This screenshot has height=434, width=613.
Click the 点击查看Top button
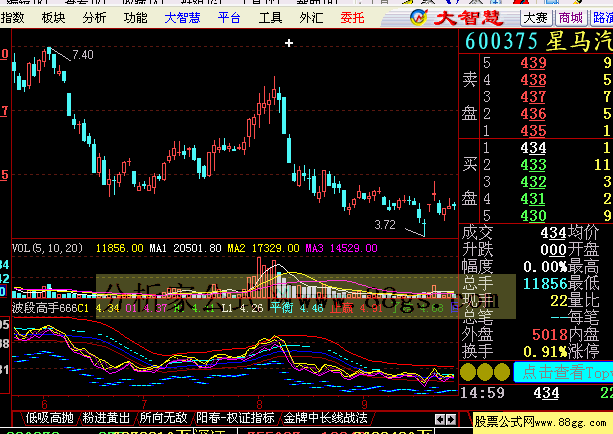click(563, 372)
